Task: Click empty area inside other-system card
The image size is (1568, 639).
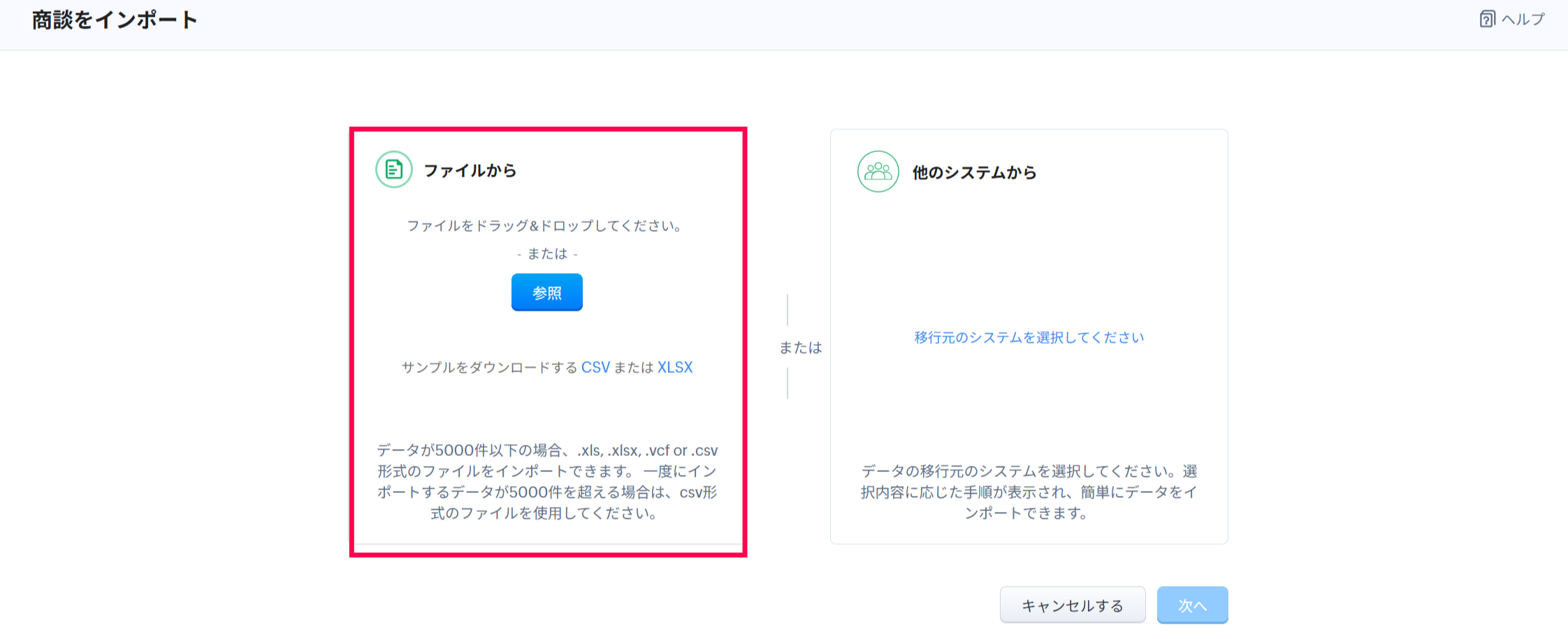Action: [x=1029, y=265]
